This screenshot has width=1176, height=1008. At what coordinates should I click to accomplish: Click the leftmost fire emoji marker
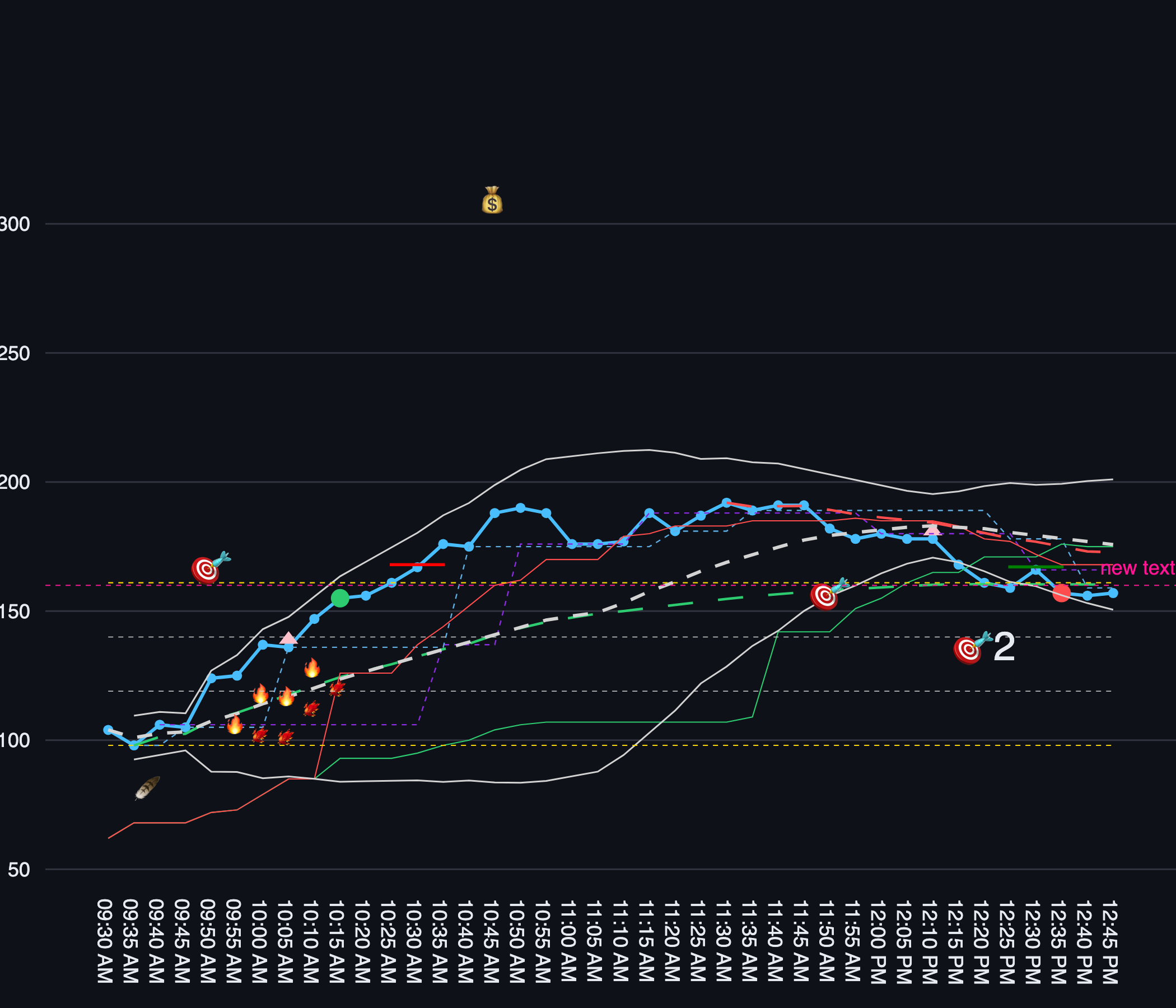pos(235,725)
